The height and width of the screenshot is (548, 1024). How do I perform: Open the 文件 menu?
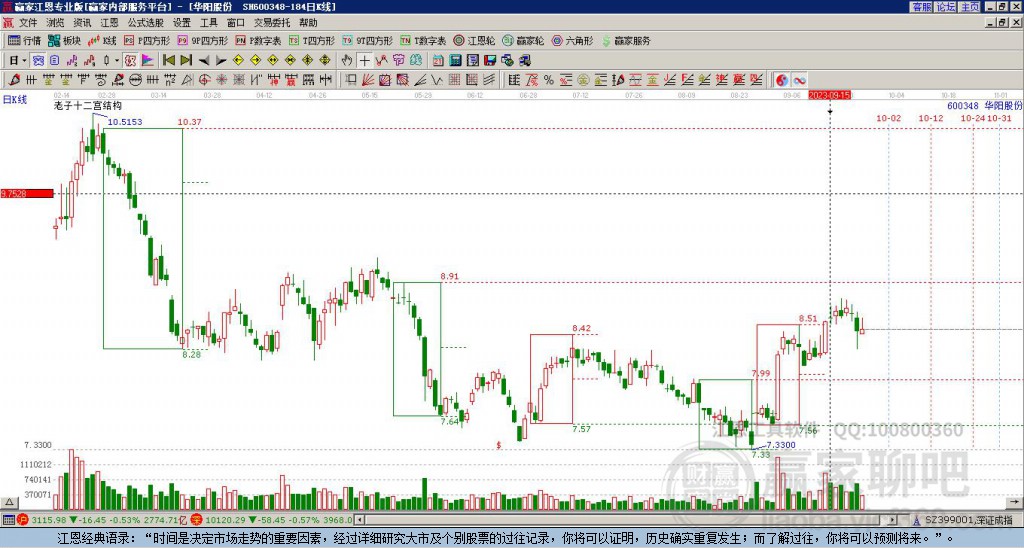pyautogui.click(x=28, y=23)
